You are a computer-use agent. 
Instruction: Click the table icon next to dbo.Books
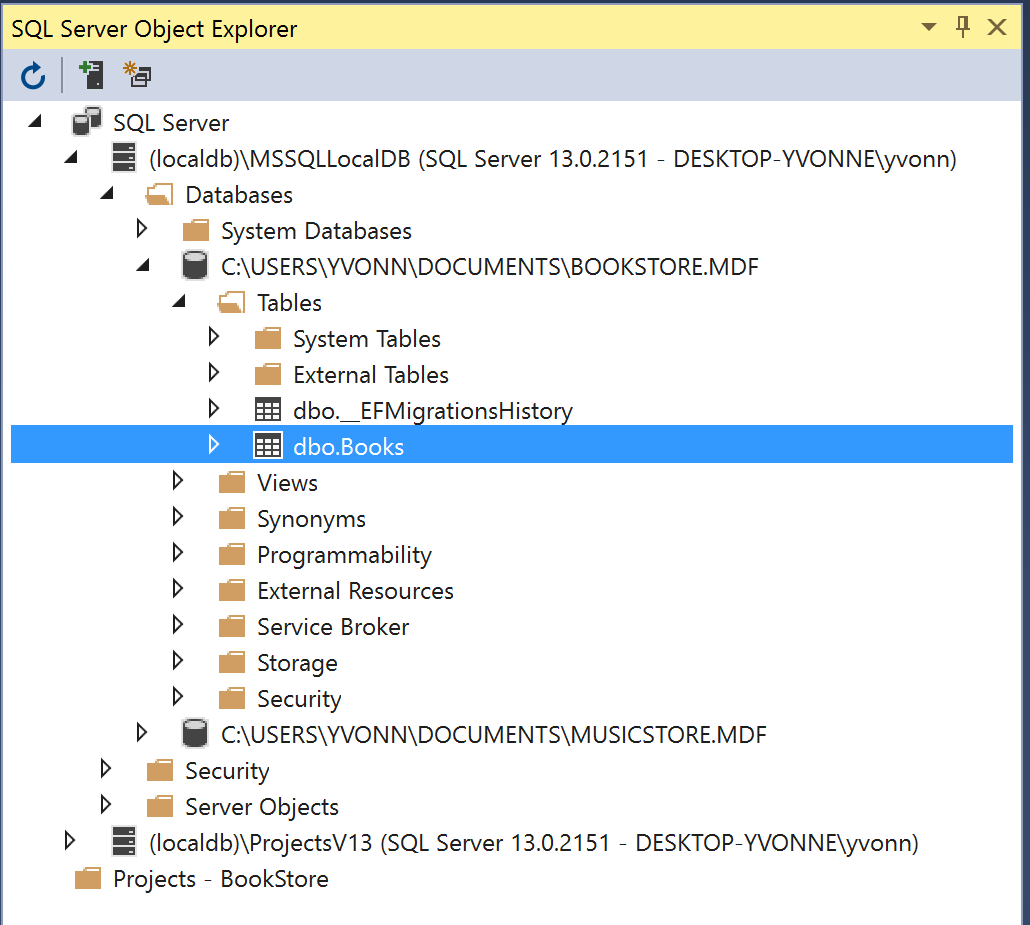(267, 445)
